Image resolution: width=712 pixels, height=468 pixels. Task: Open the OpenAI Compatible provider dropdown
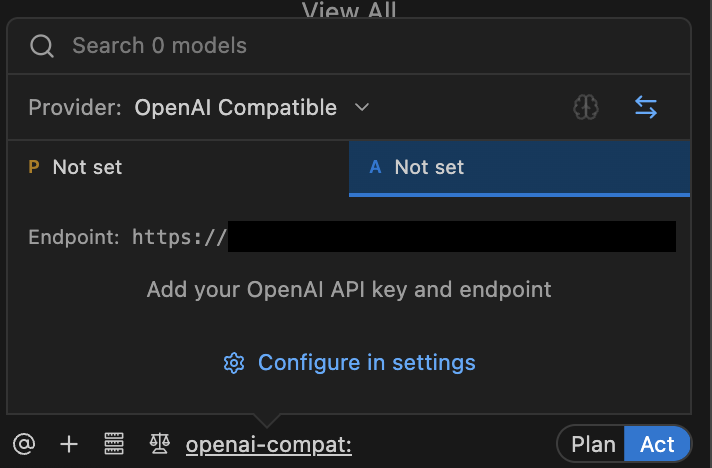coord(236,108)
